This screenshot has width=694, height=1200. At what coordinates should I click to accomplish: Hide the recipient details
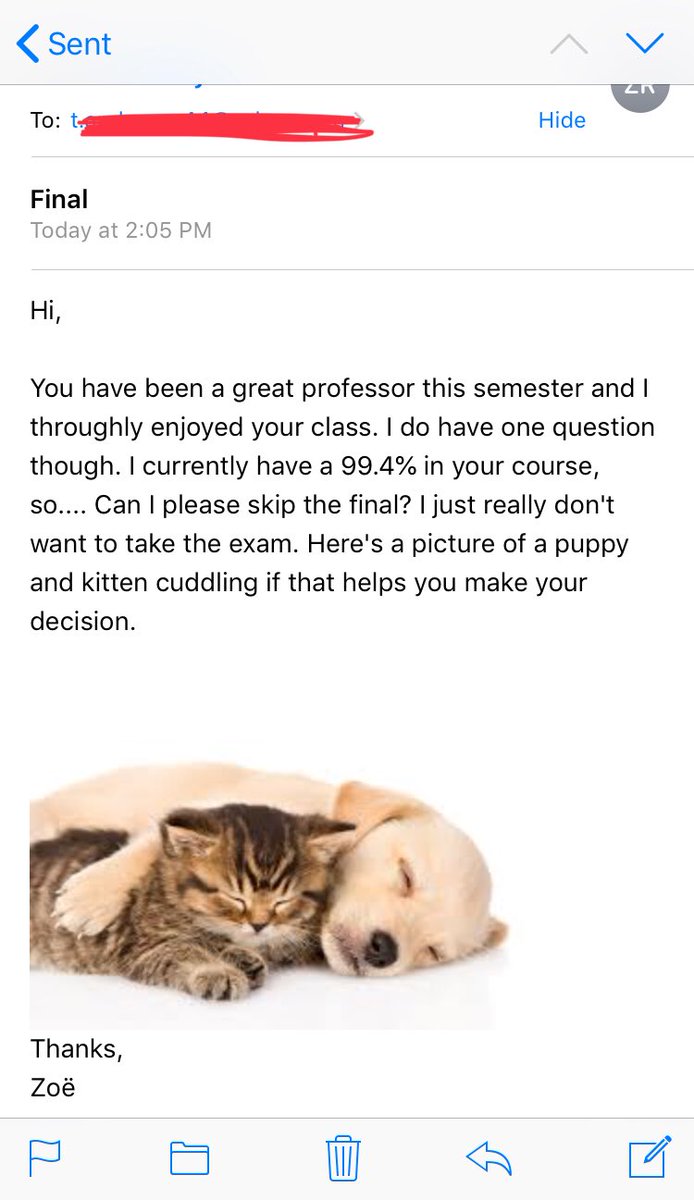[x=561, y=120]
